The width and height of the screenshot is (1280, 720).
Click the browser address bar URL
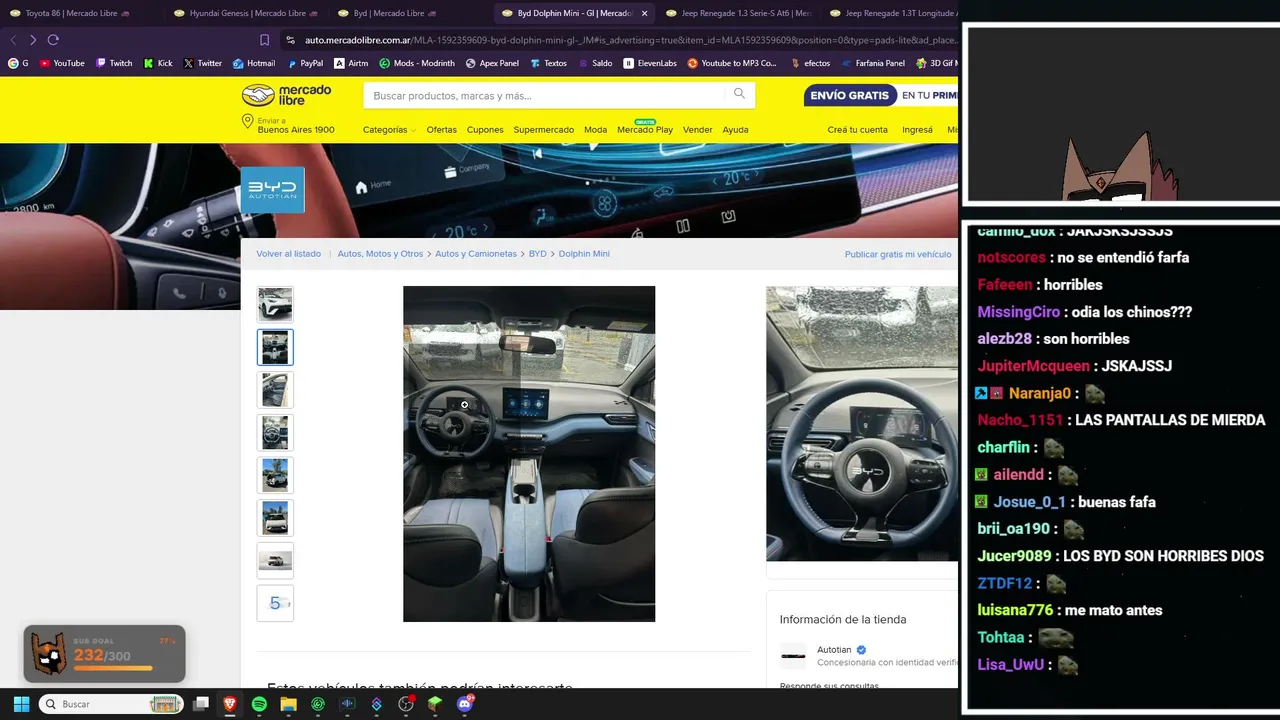[x=630, y=40]
